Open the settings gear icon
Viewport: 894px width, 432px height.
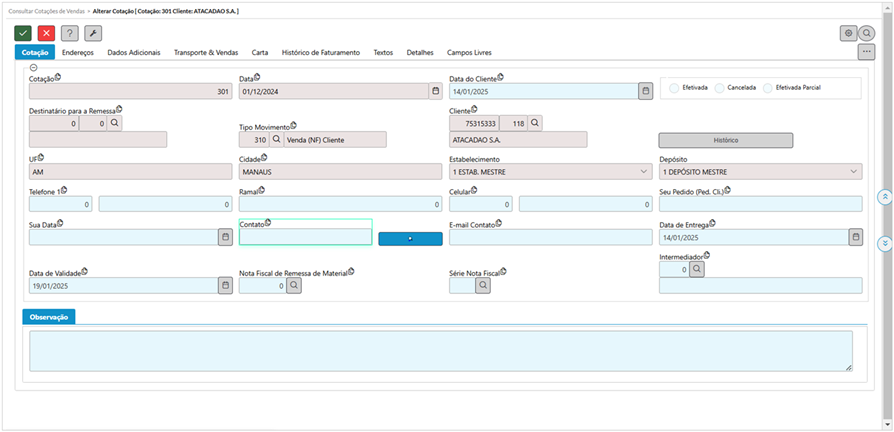(x=848, y=33)
